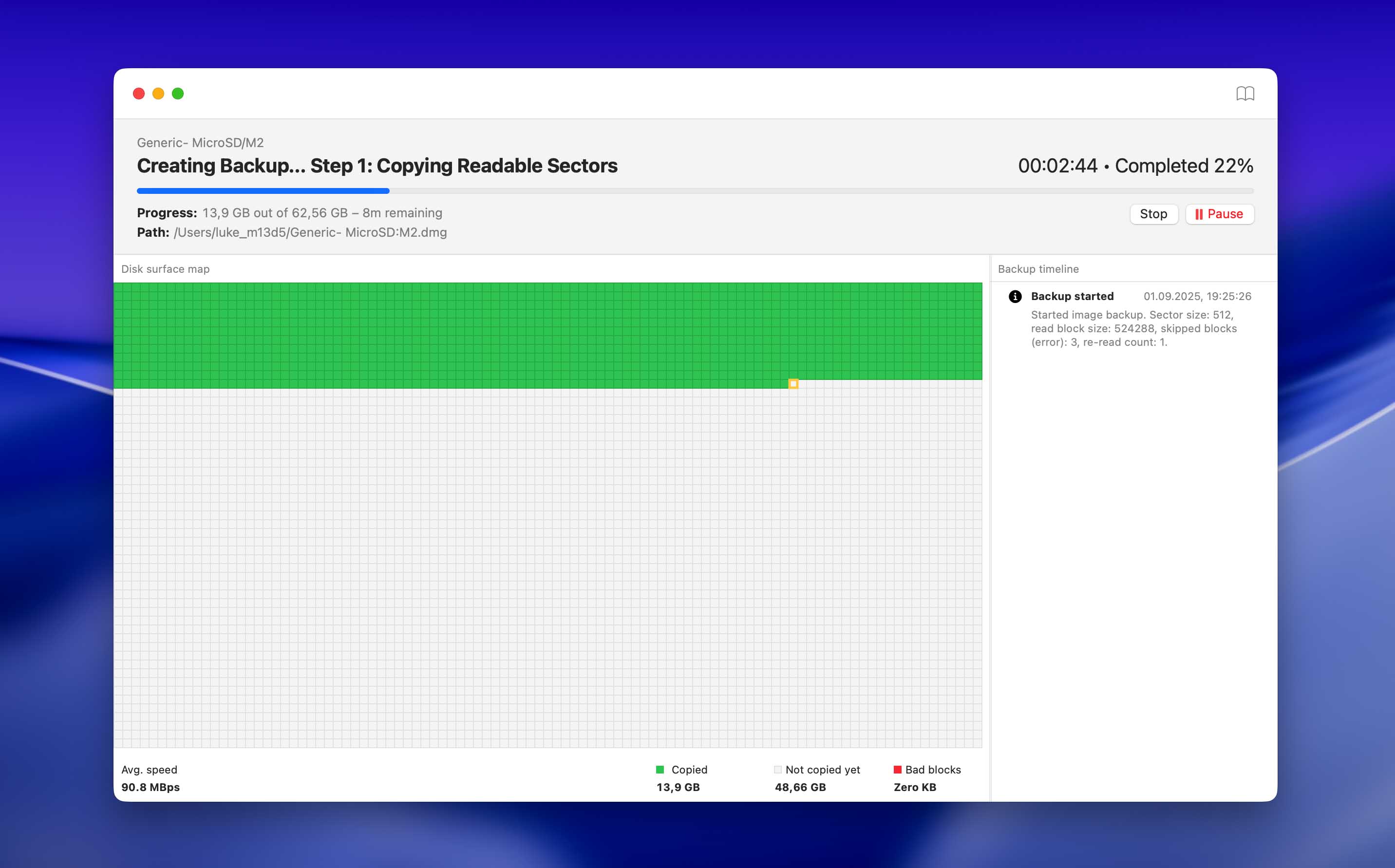1395x868 pixels.
Task: Click the green Copied legend swatch
Action: tap(660, 769)
